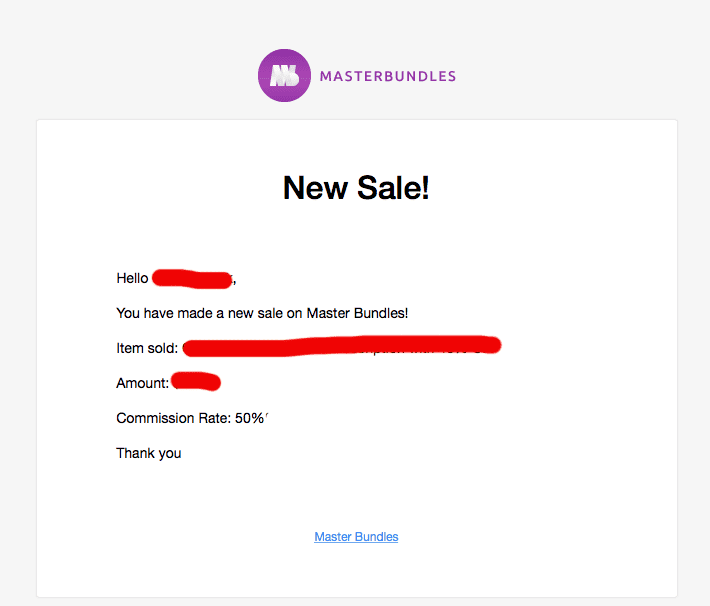The width and height of the screenshot is (710, 606).
Task: Click the Item sold label
Action: pyautogui.click(x=147, y=348)
